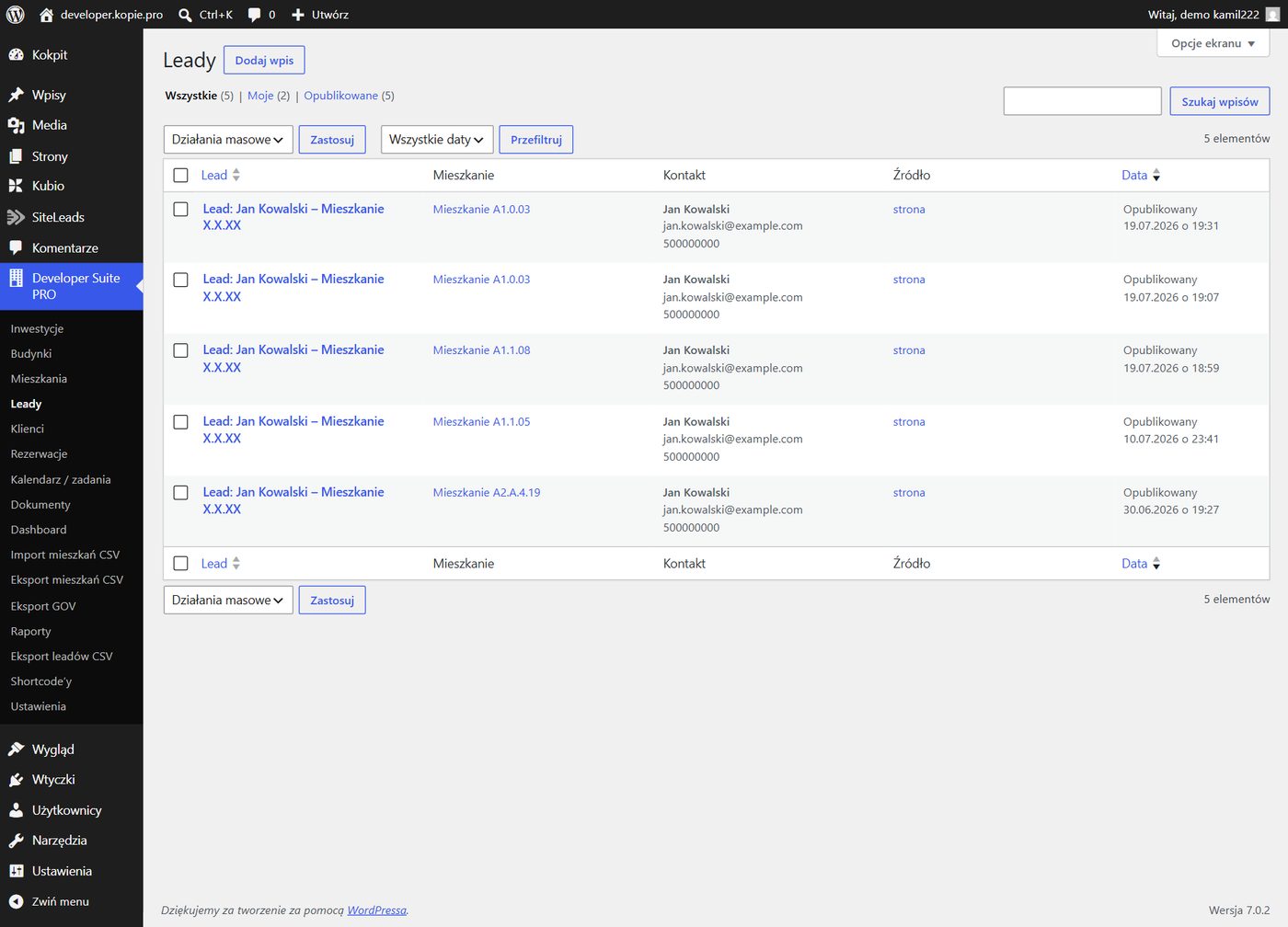Click strona source in A1.1.05 row
Viewport: 1288px width, 927px height.
pos(909,421)
